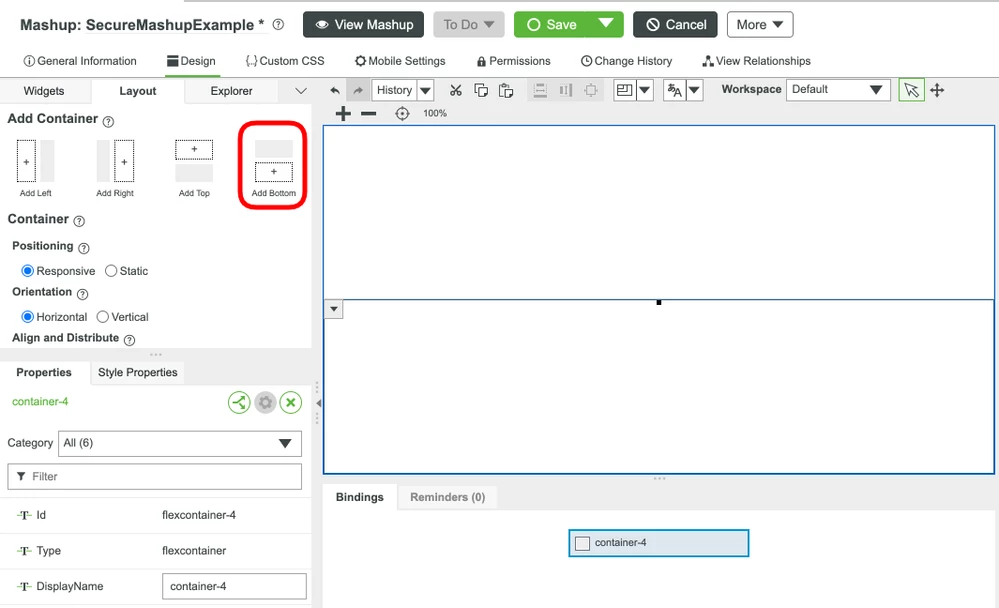The width and height of the screenshot is (999, 608).
Task: Select the Responsive positioning radio button
Action: 27,271
